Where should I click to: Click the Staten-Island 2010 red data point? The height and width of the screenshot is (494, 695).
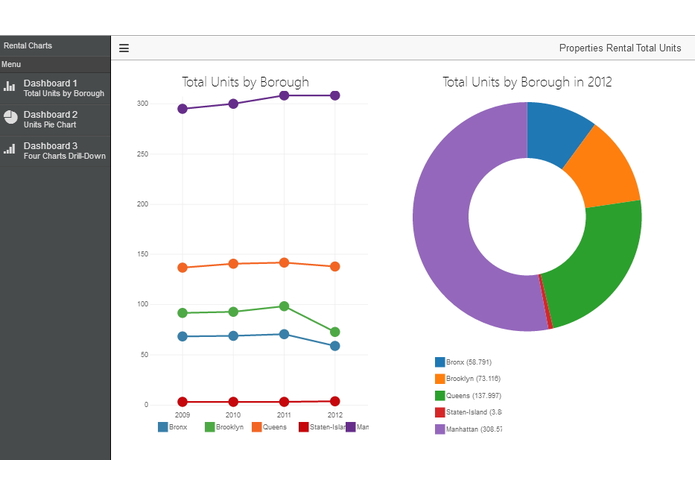(x=233, y=402)
